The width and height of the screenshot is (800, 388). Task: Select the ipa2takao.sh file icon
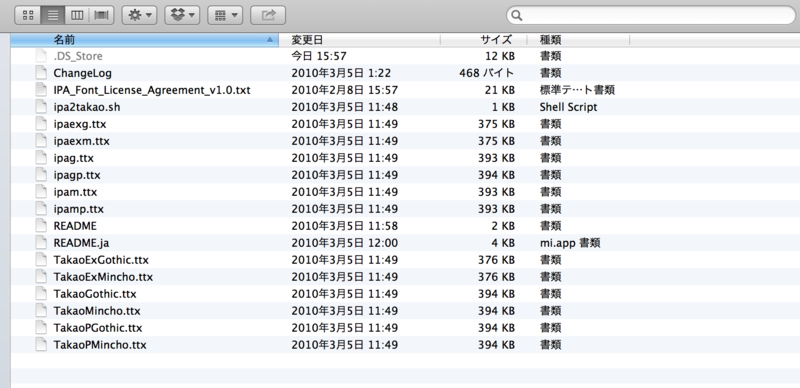pos(41,107)
